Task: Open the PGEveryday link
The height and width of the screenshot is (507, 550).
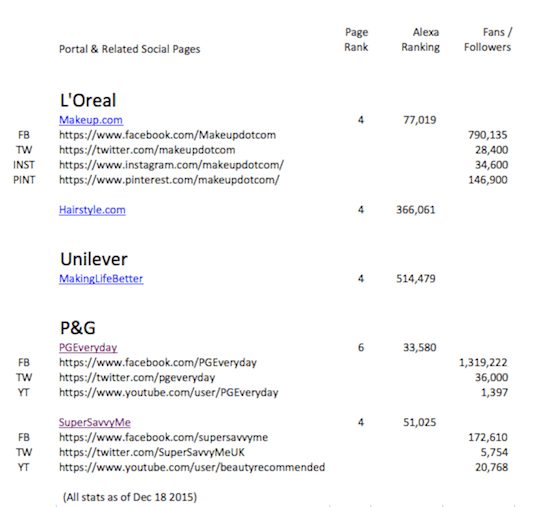Action: coord(88,347)
